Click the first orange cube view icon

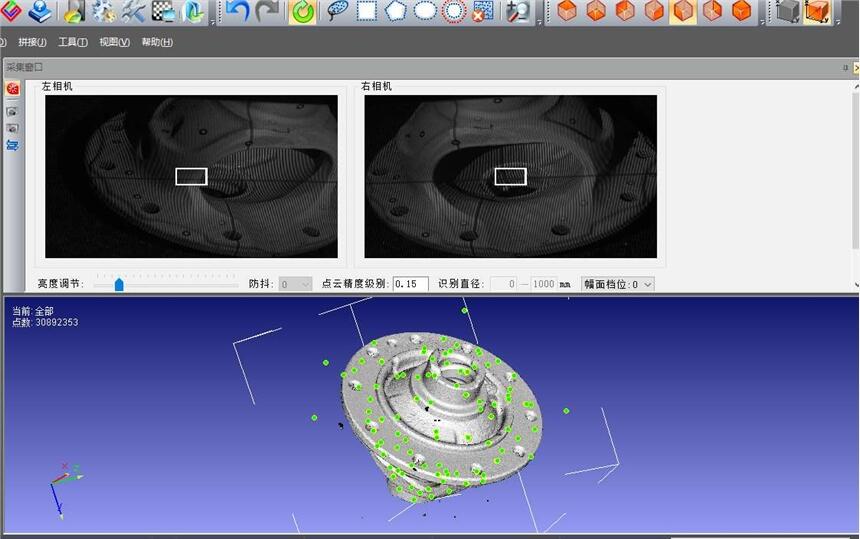pos(567,12)
